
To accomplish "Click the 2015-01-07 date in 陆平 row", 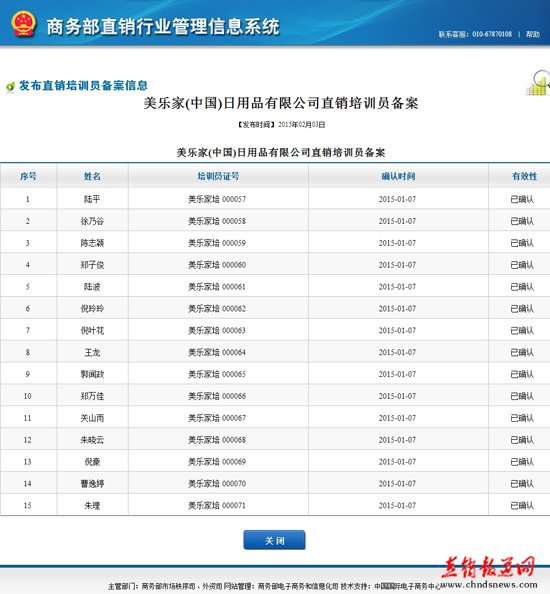I will click(397, 199).
